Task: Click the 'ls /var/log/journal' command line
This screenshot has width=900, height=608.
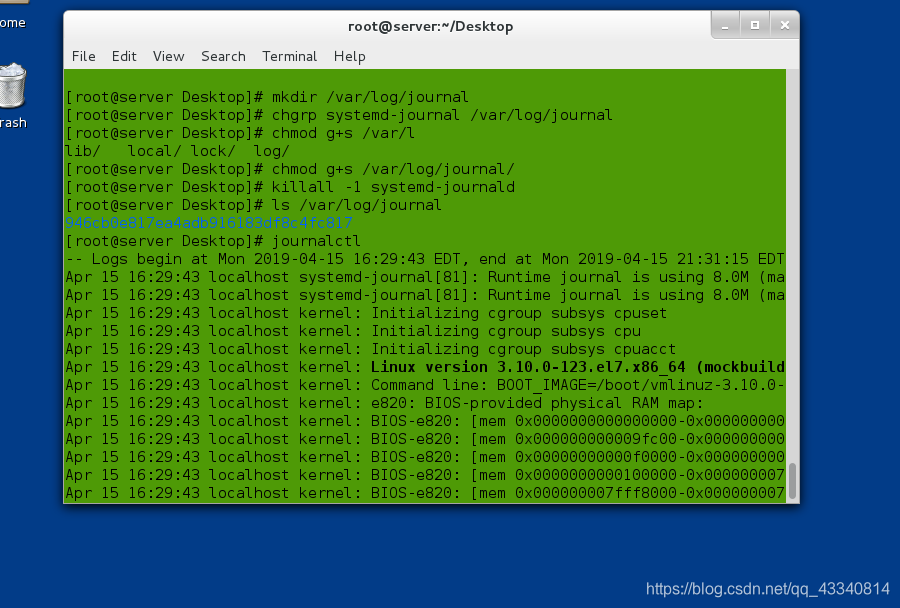Action: point(253,205)
